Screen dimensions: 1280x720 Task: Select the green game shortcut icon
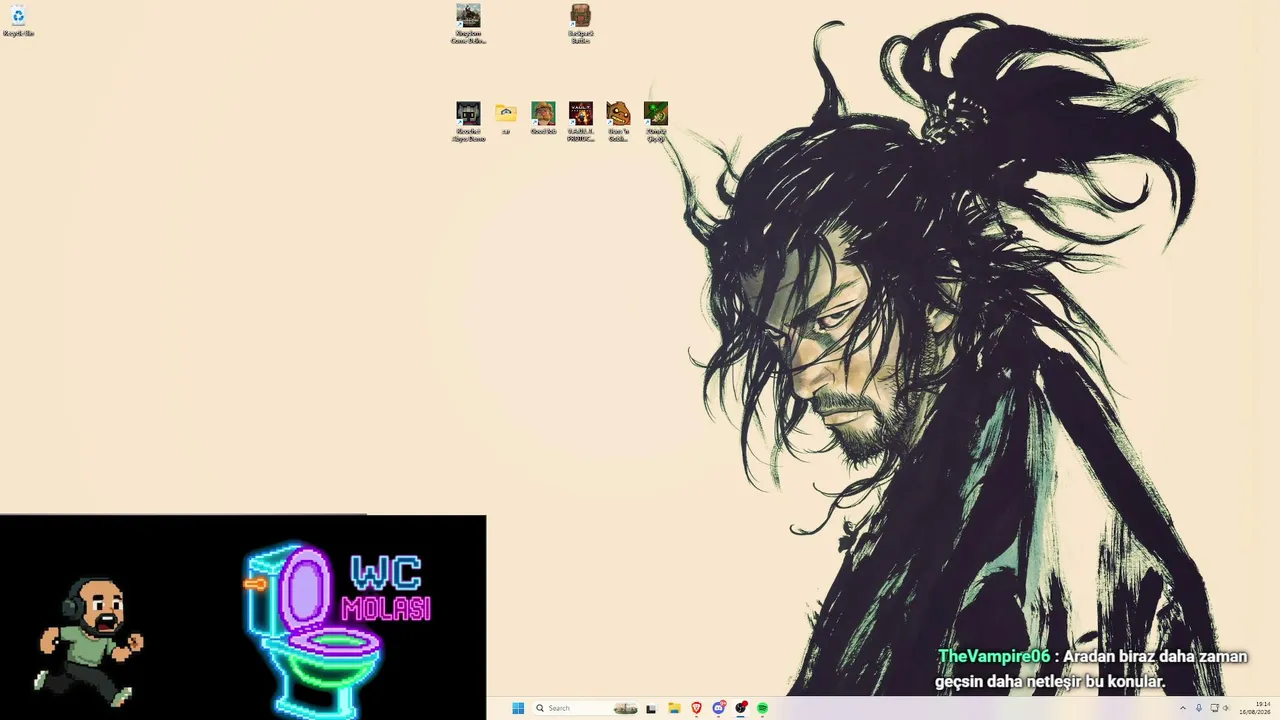coord(656,121)
